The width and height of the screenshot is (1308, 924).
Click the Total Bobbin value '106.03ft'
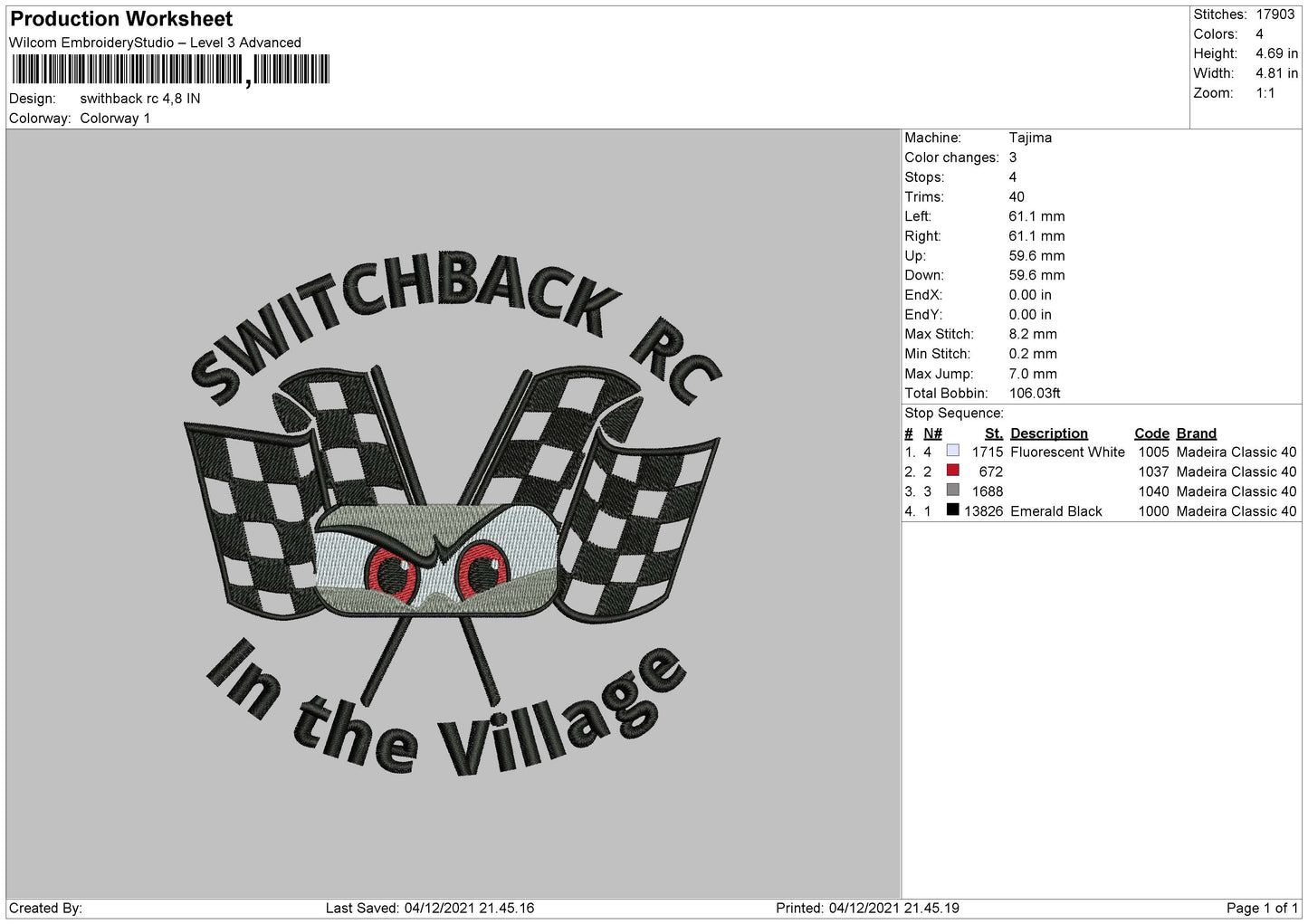click(1035, 394)
